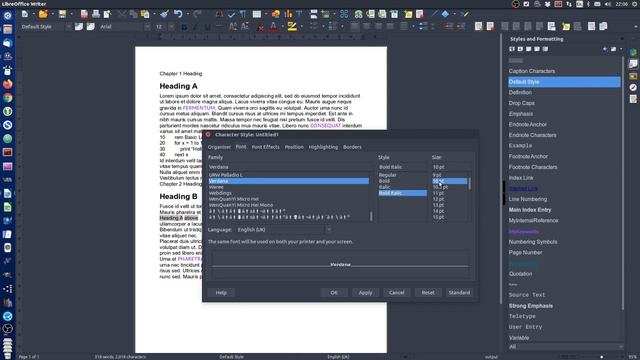Viewport: 640px width, 360px height.
Task: Click the Clear Direct Formatting icon
Action: coord(261,27)
